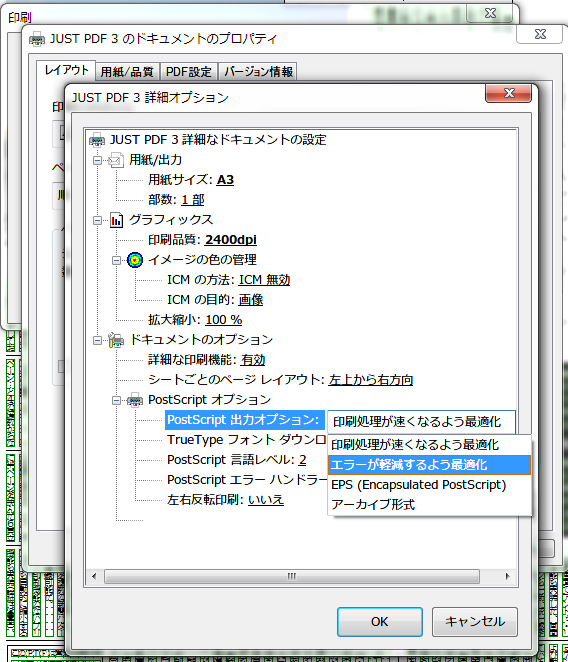Select the PostScript エラー ハンドラー row

[247, 480]
